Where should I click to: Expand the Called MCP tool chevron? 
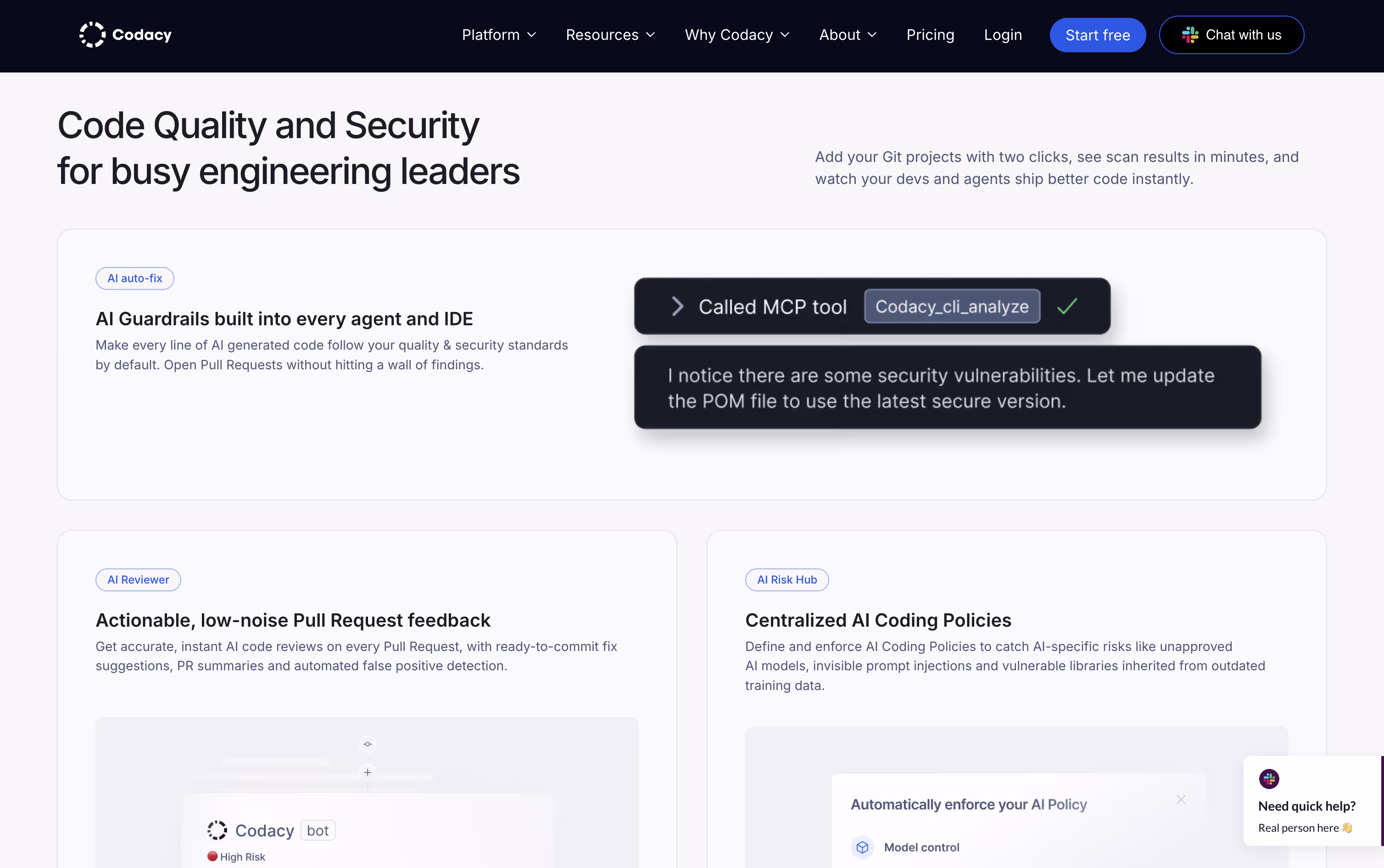[677, 306]
